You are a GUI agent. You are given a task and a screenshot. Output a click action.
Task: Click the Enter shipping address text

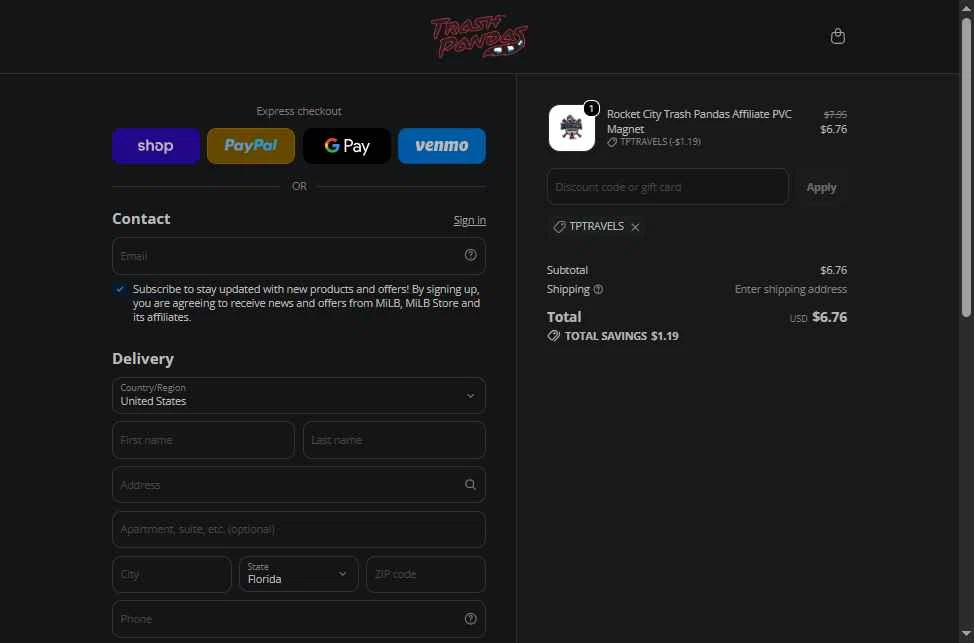tap(791, 290)
